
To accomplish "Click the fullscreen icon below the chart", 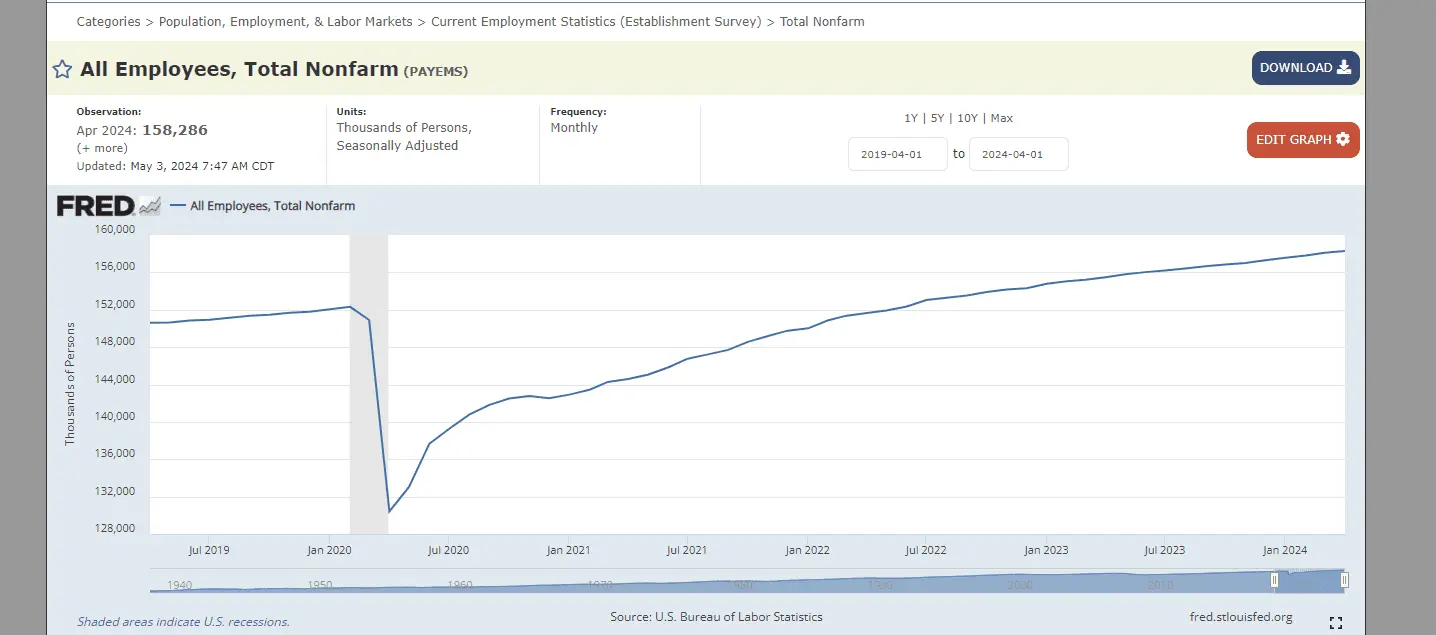I will click(1335, 623).
